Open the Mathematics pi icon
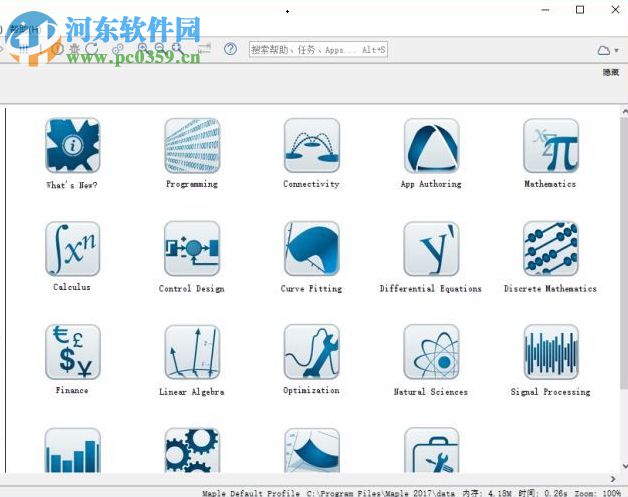This screenshot has height=497, width=628. click(551, 146)
